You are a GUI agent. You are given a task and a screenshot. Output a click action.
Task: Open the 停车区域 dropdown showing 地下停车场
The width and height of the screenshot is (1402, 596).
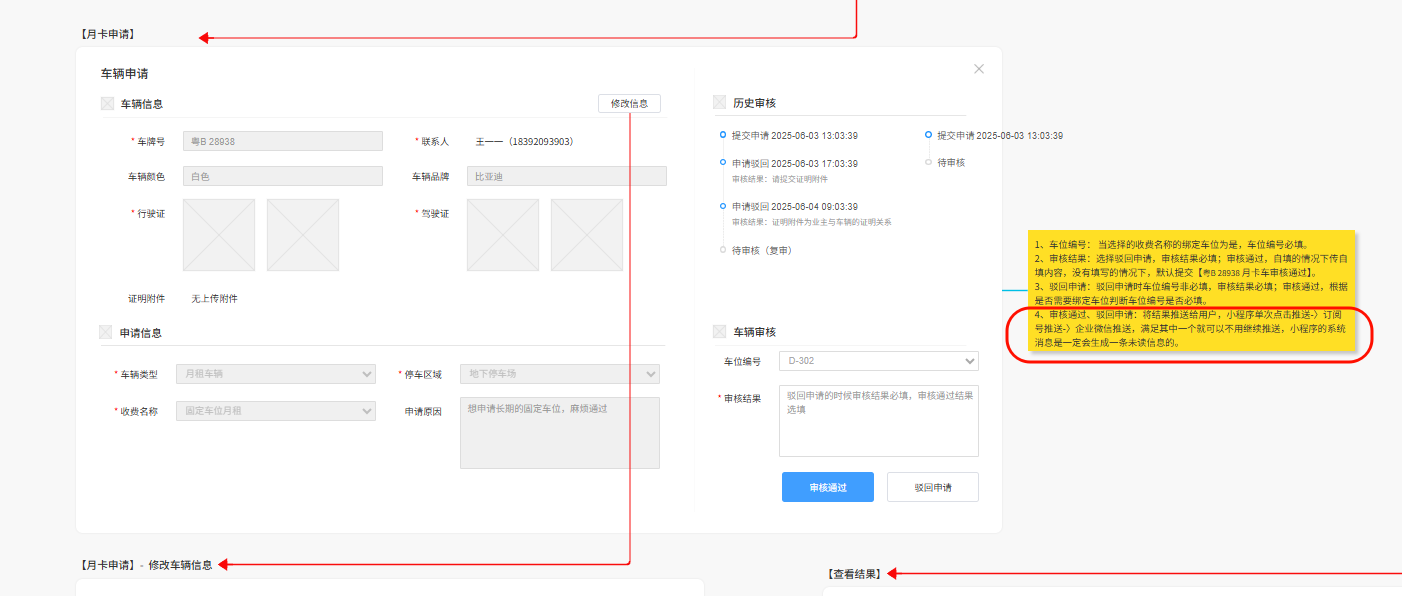559,373
